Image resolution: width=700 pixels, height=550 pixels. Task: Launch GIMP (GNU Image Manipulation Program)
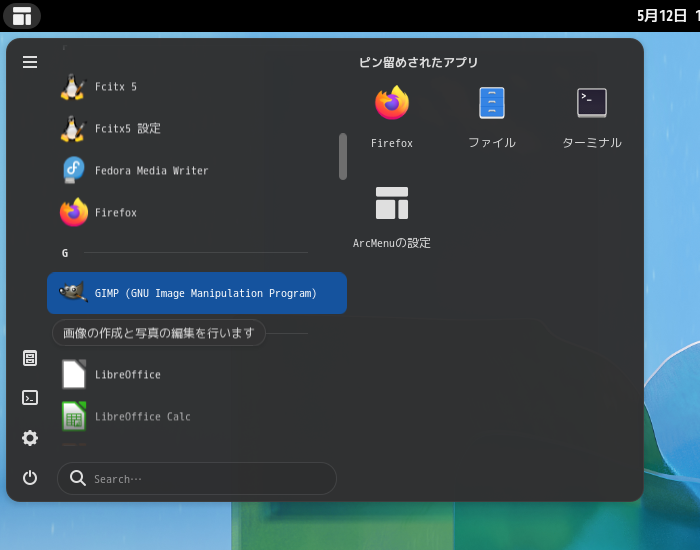tap(197, 293)
